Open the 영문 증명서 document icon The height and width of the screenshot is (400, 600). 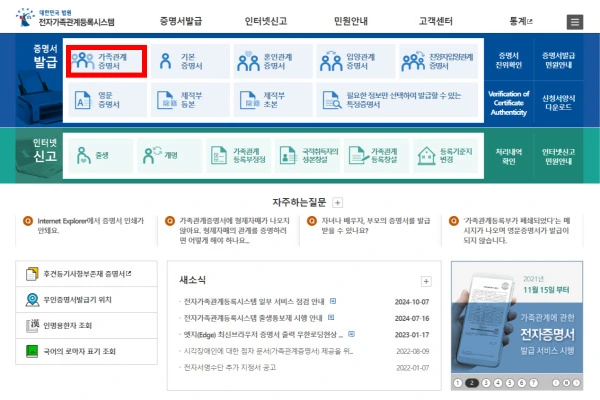tap(83, 100)
